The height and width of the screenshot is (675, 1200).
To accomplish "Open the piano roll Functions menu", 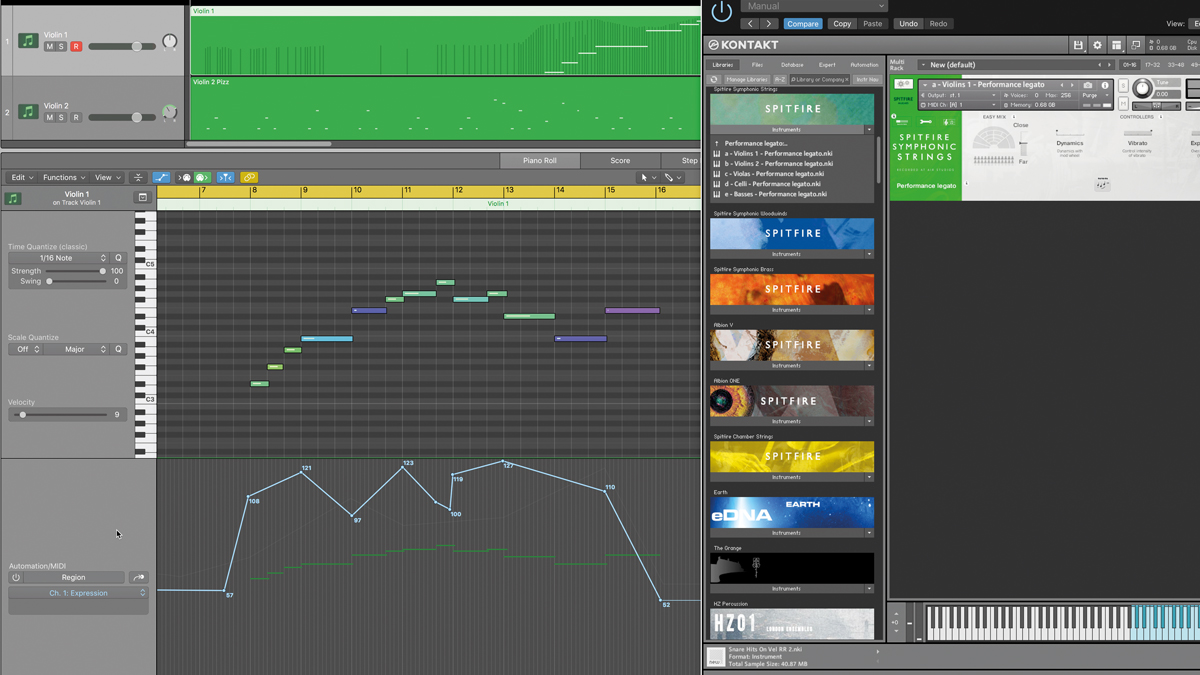I will click(63, 178).
